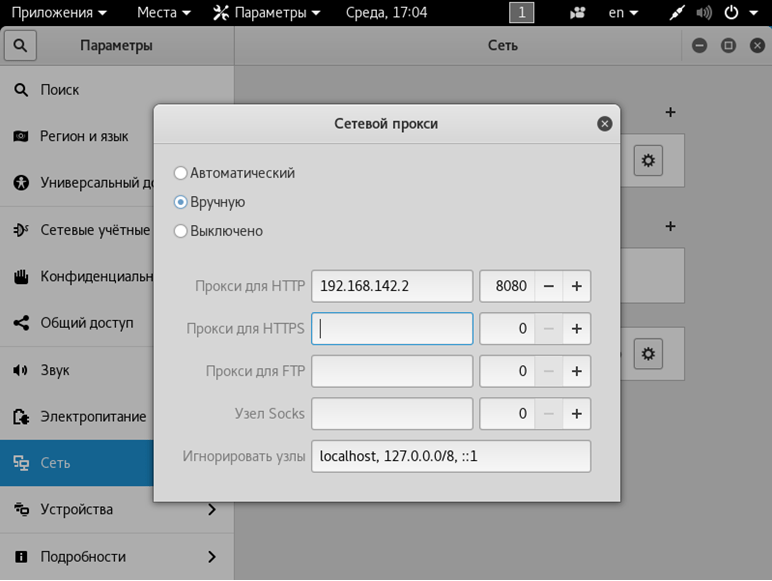Viewport: 772px width, 581px height.
Task: Open the en keyboard layout dropdown
Action: [624, 13]
